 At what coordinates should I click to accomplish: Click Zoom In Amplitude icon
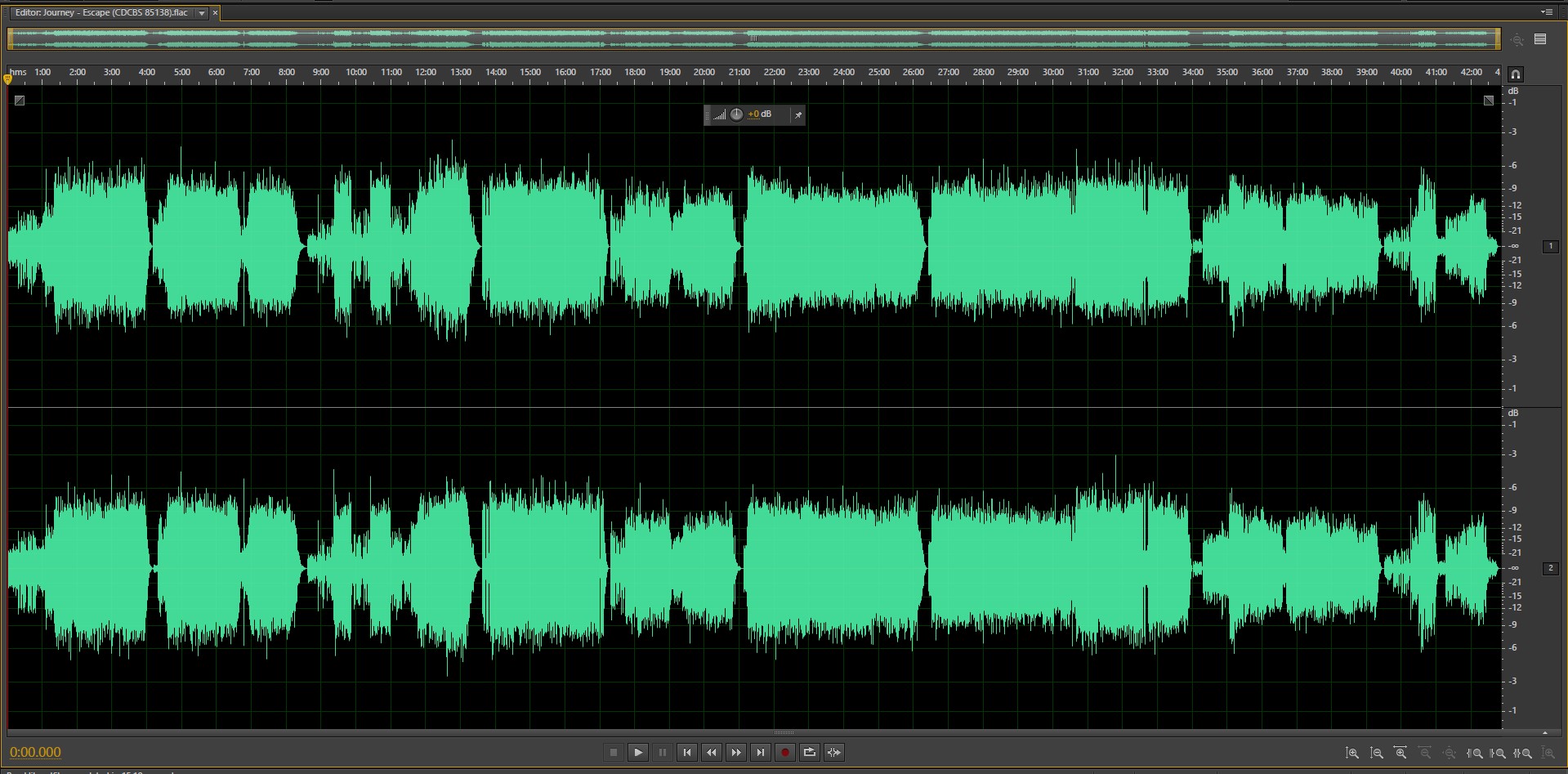1352,753
